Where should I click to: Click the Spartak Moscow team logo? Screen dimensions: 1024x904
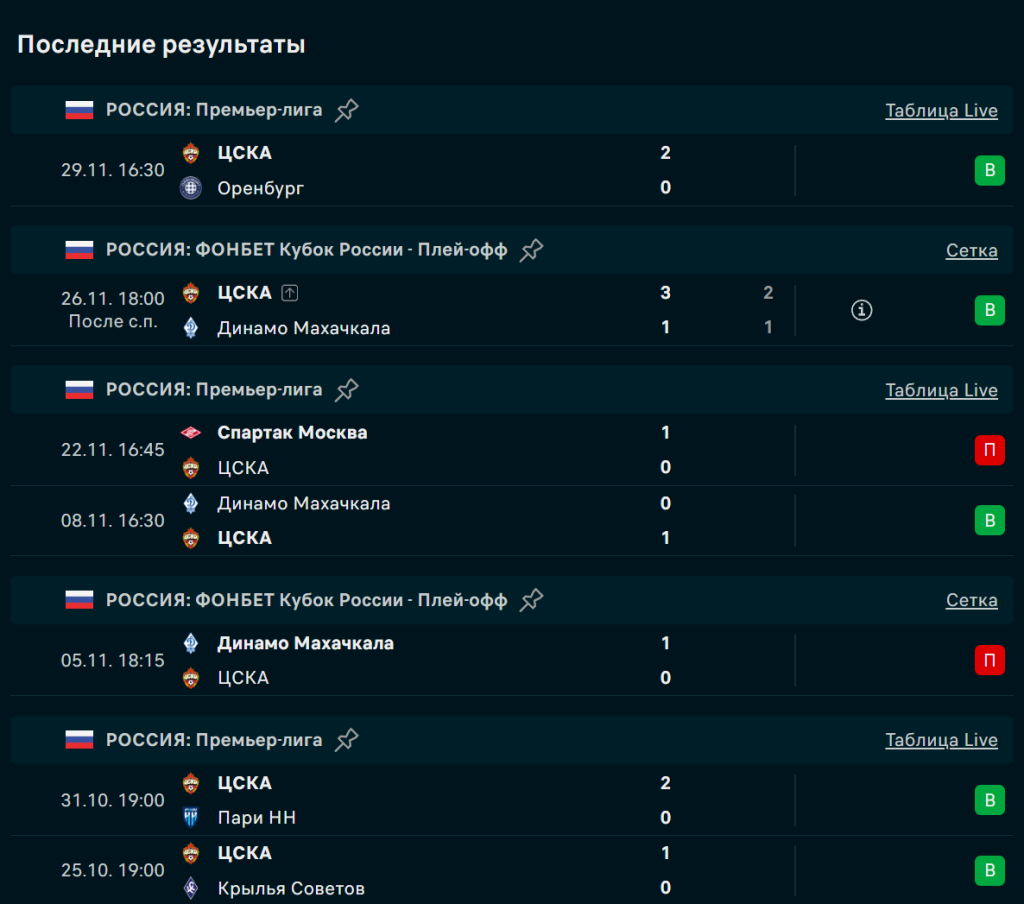tap(191, 433)
